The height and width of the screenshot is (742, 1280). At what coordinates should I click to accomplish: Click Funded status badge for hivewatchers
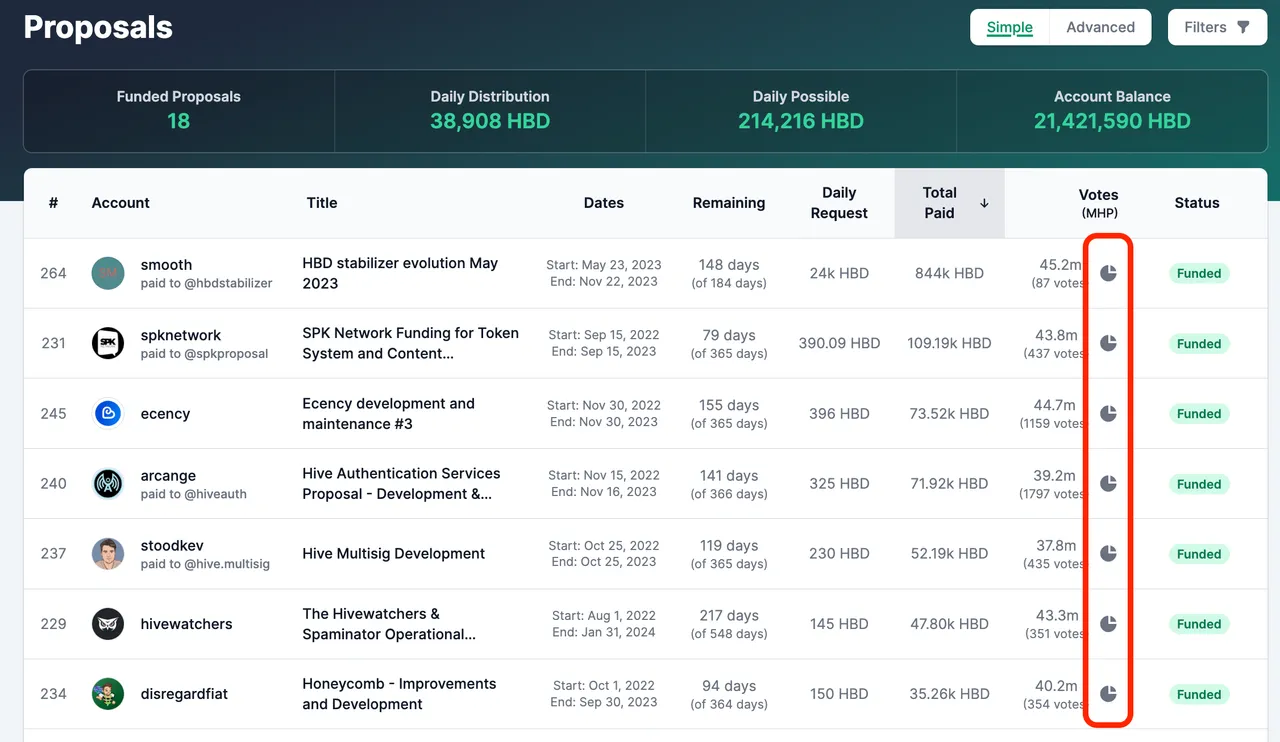[1199, 623]
